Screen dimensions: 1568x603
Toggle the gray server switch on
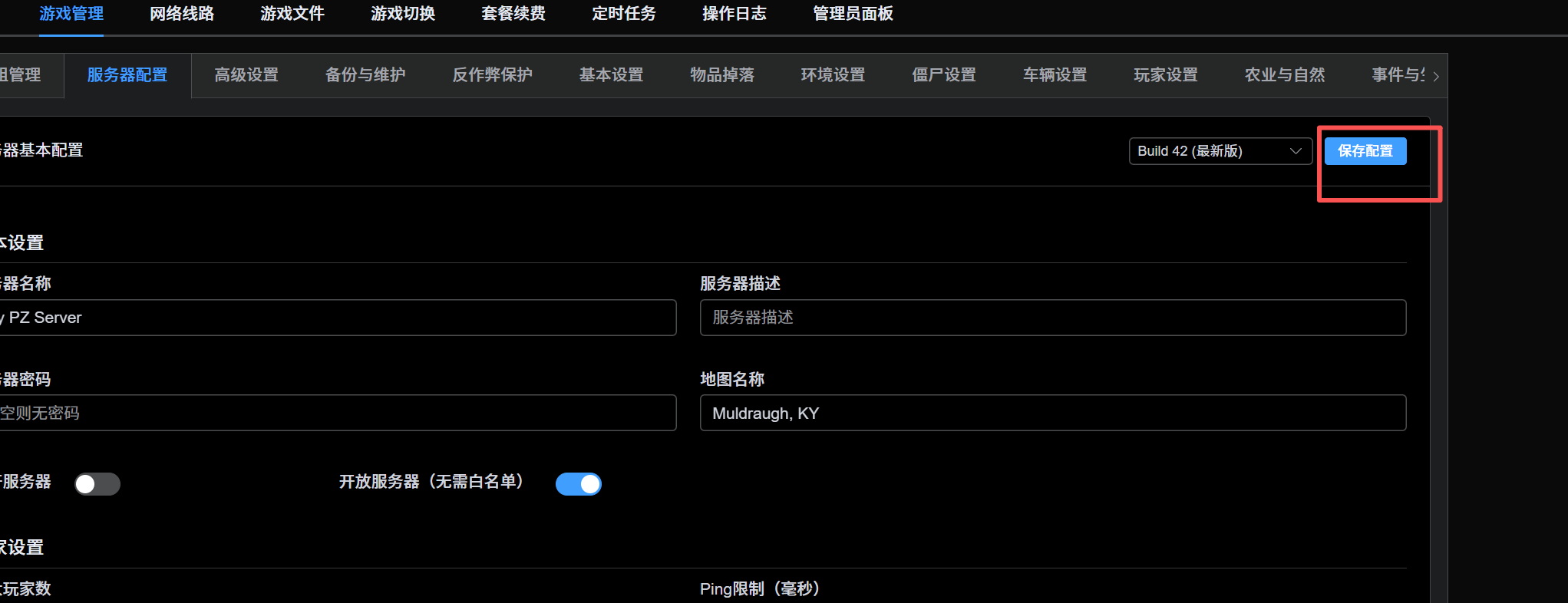click(x=97, y=484)
